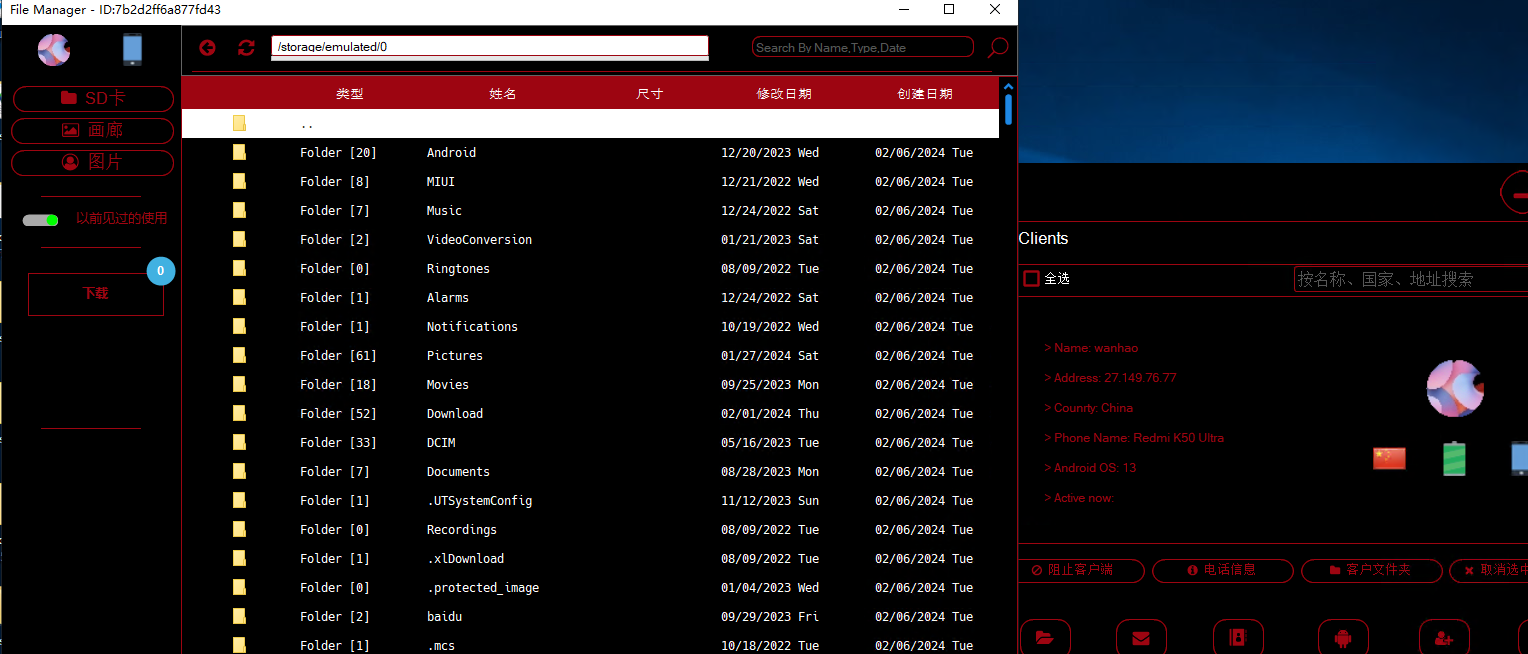Refresh the current directory listing
1528x654 pixels.
[246, 48]
